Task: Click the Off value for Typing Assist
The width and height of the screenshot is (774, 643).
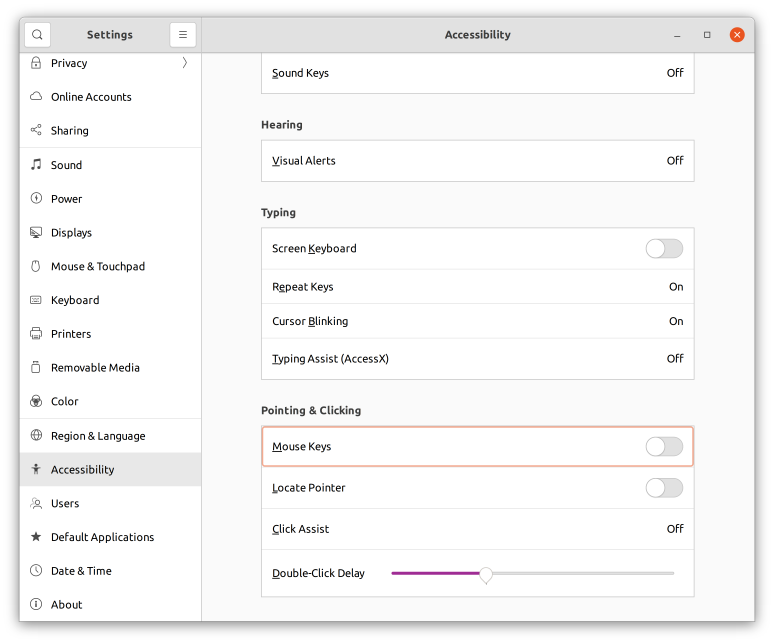Action: tap(675, 359)
